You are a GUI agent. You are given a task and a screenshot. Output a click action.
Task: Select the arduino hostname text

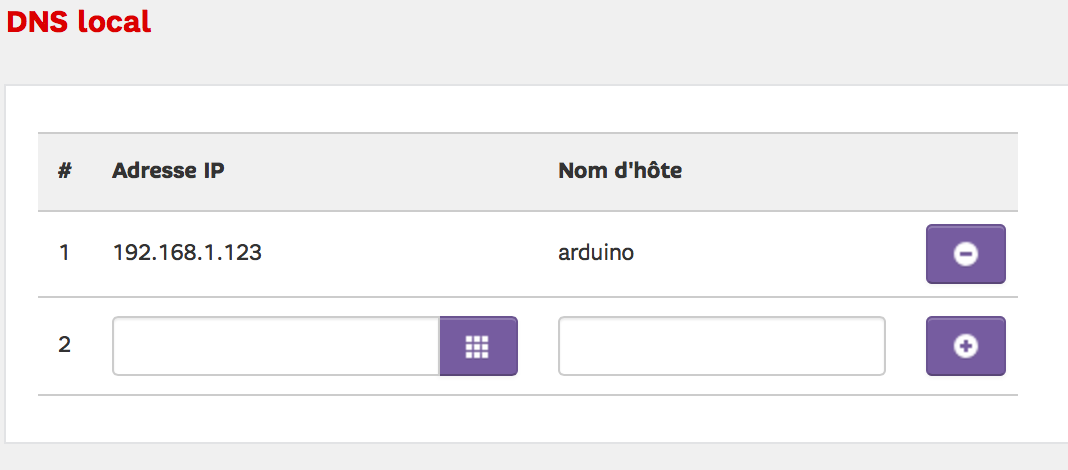[596, 253]
